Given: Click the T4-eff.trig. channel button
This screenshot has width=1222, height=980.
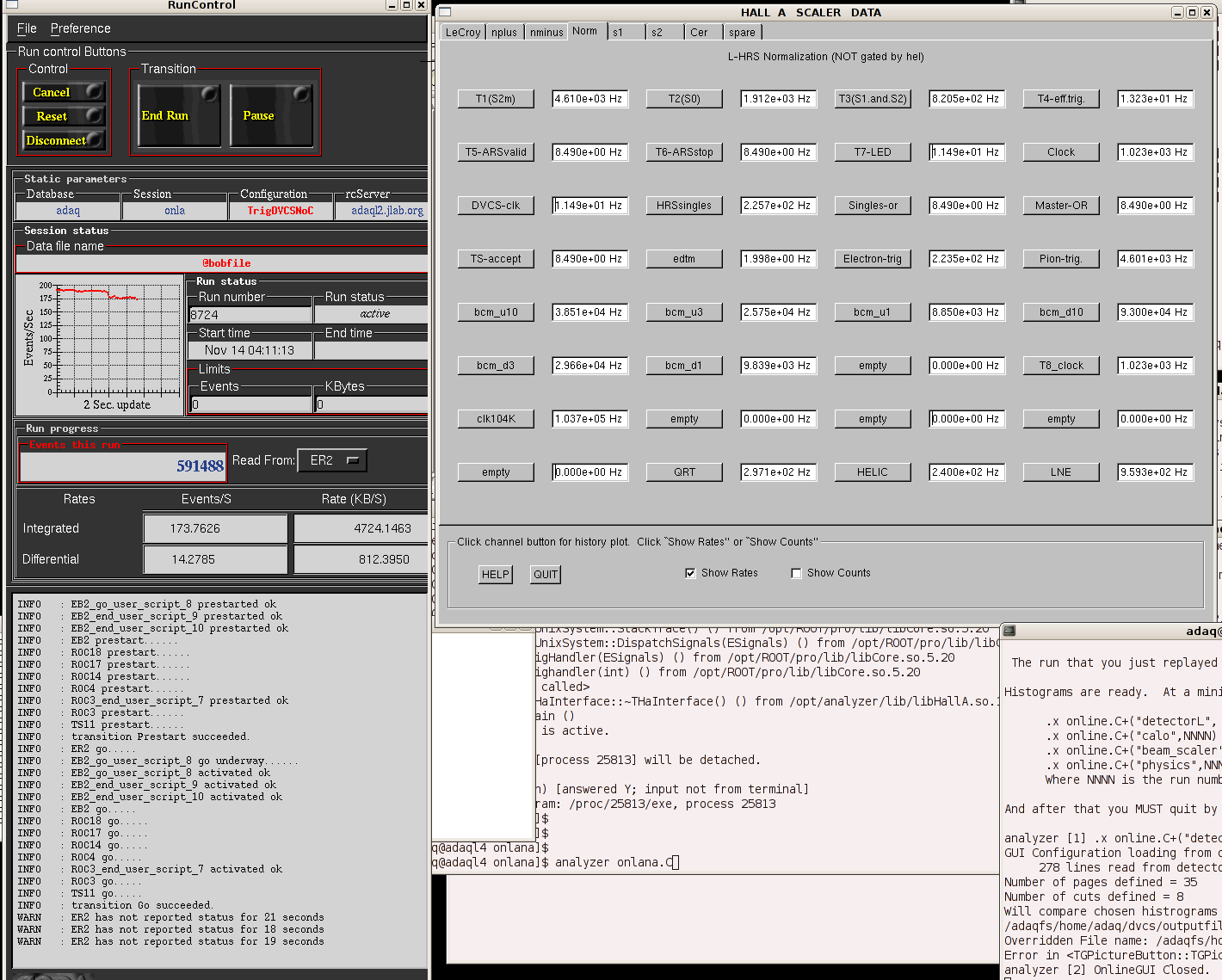Looking at the screenshot, I should tap(1061, 99).
